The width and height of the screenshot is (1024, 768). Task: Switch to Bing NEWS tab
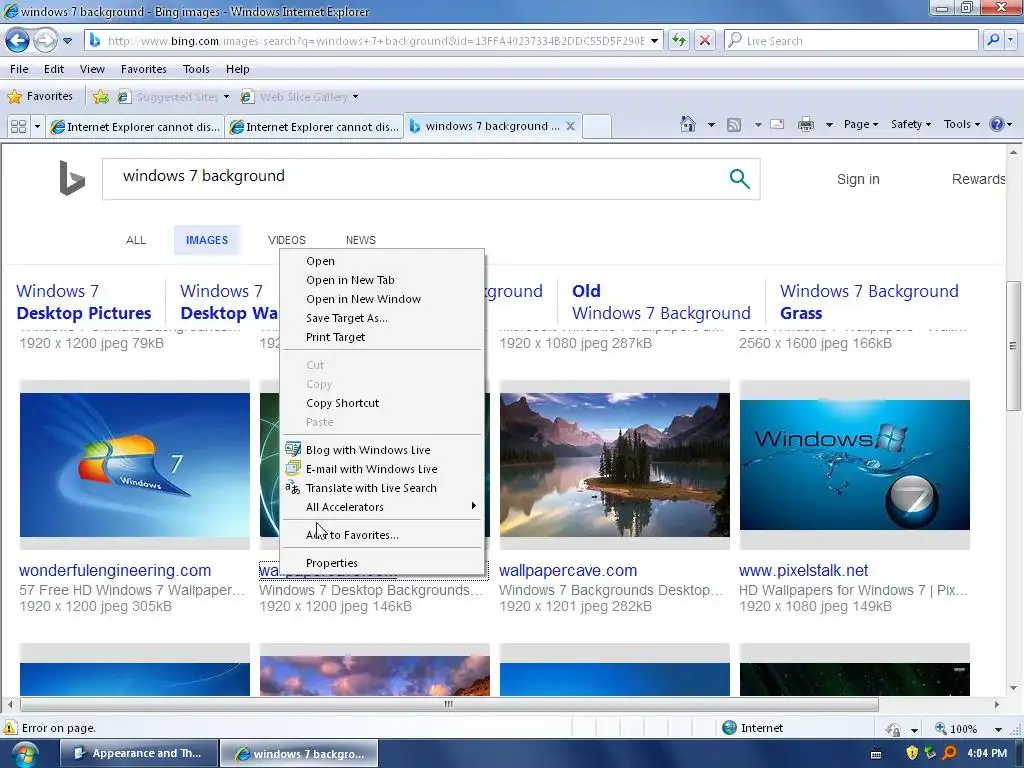coord(360,240)
